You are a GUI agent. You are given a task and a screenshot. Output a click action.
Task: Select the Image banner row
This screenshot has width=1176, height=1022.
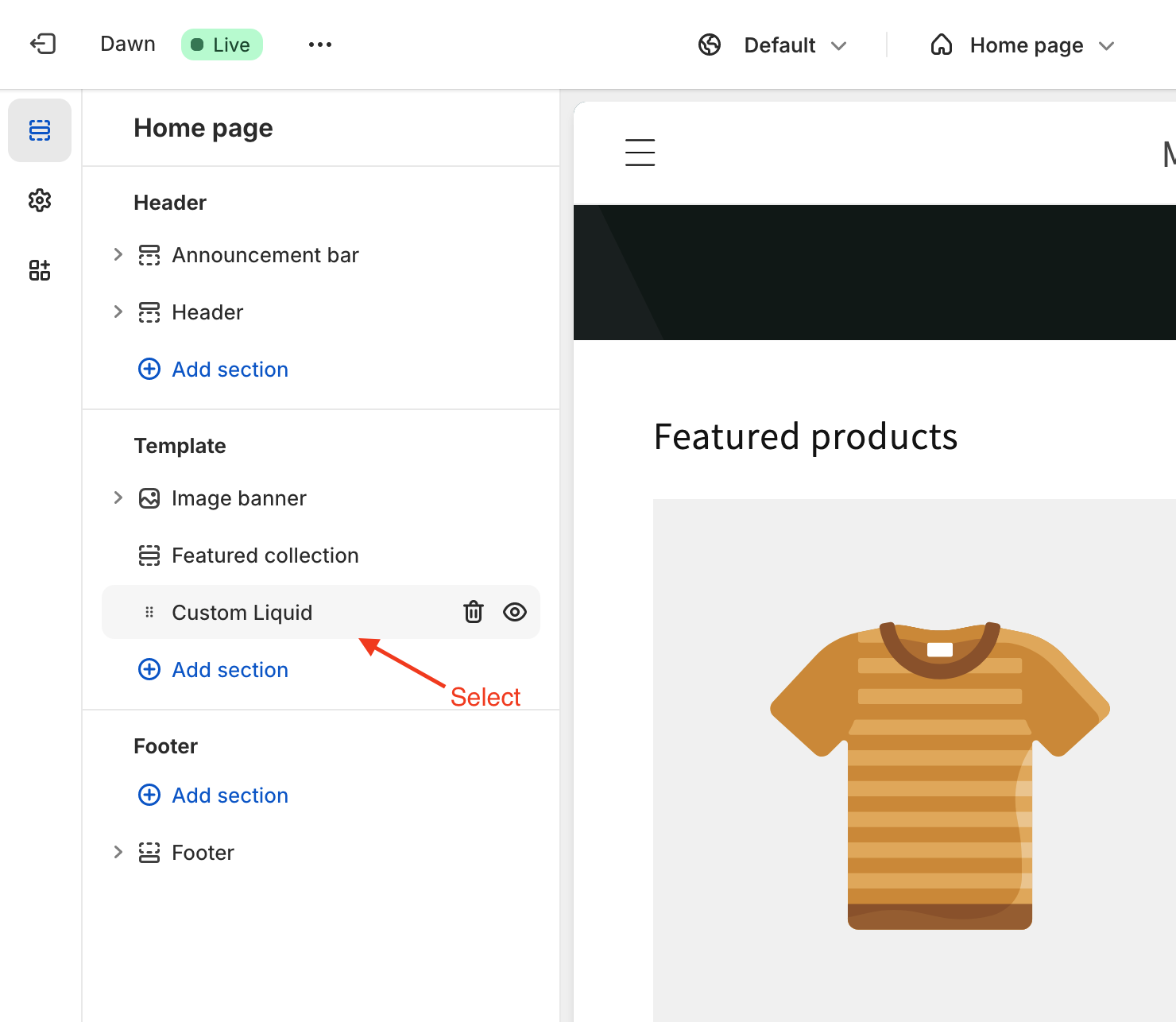321,498
